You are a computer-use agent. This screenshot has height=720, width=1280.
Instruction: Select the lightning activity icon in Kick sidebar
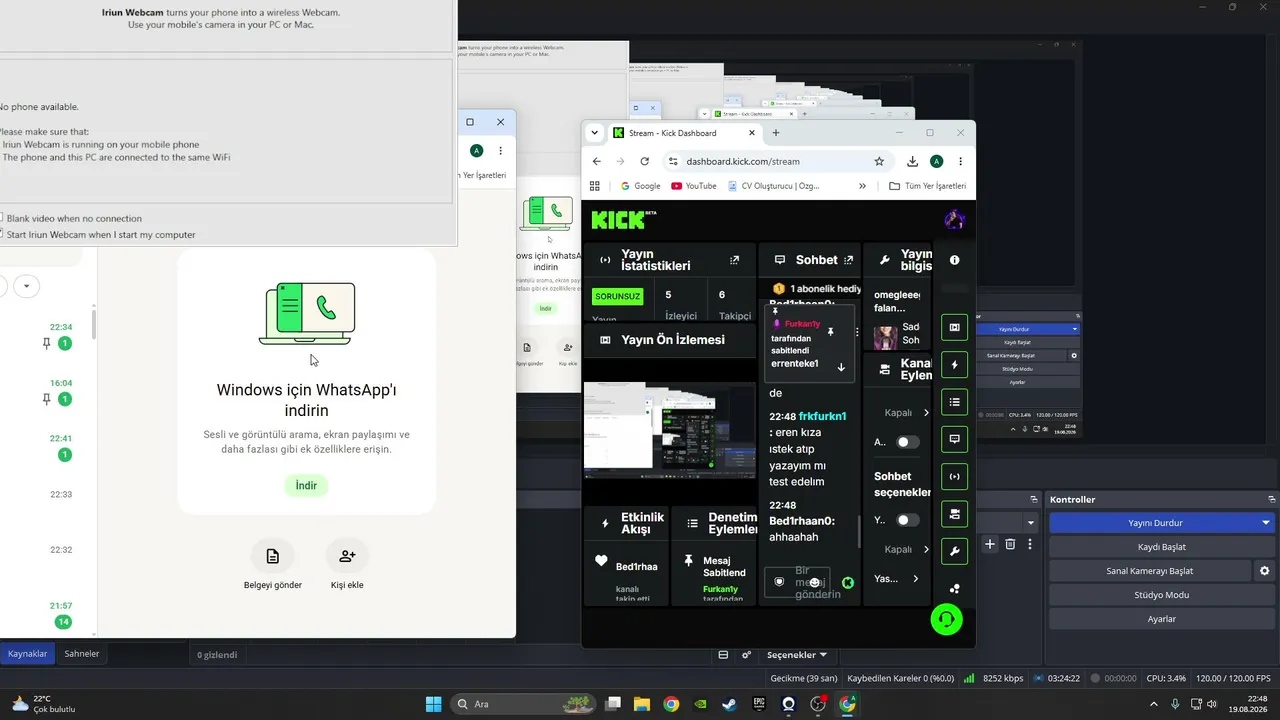pos(954,365)
